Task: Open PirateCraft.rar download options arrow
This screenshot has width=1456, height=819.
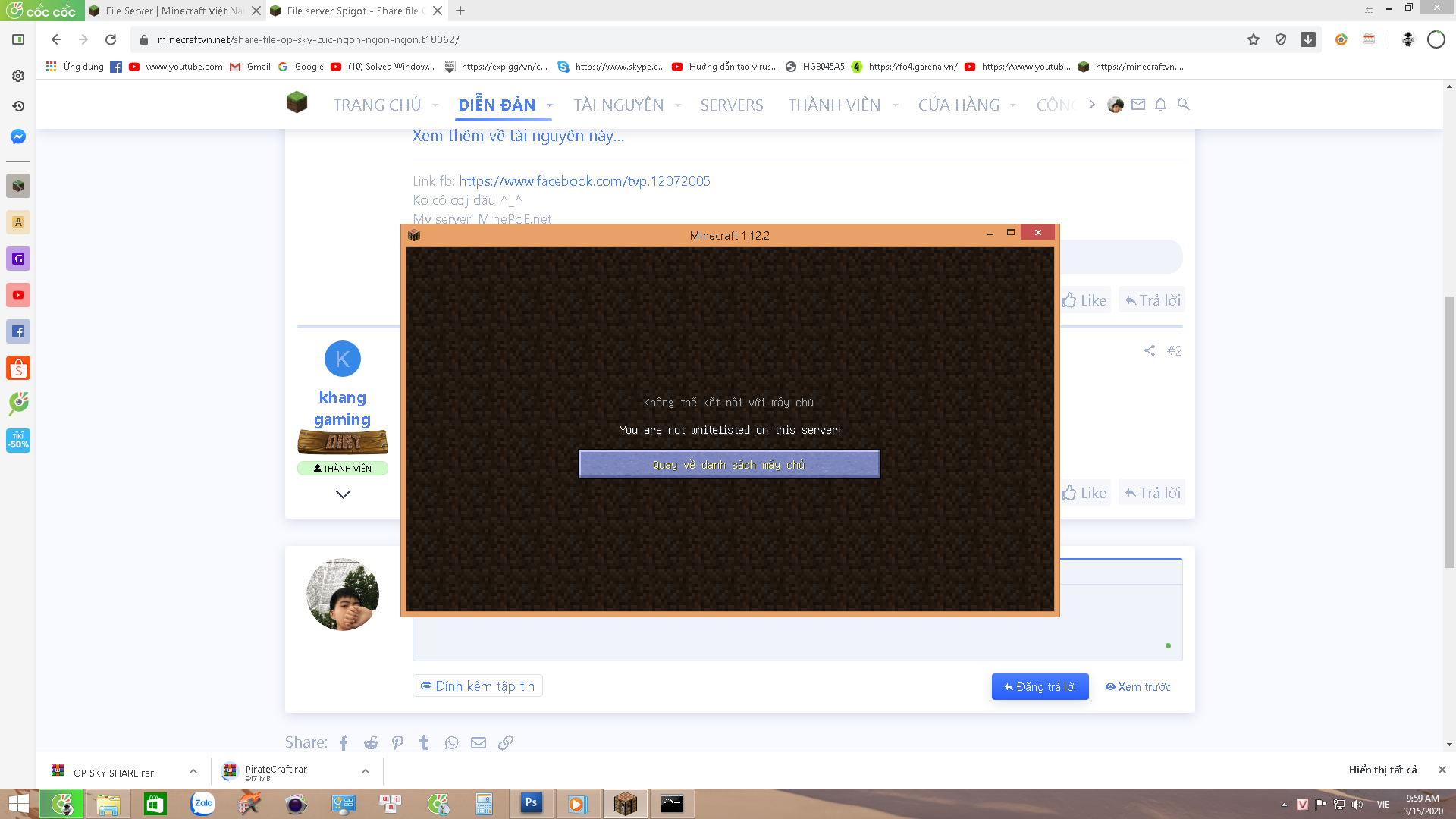Action: click(x=366, y=771)
